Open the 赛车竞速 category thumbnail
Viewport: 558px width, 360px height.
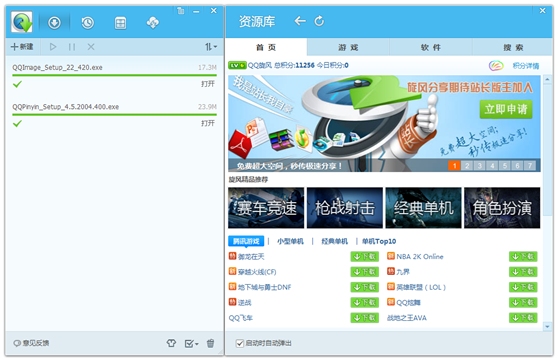coord(266,208)
